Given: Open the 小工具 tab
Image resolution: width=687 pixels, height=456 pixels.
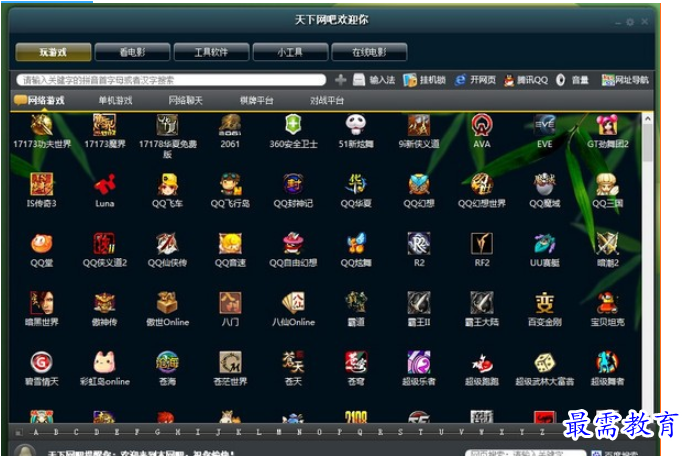Looking at the screenshot, I should coord(290,52).
